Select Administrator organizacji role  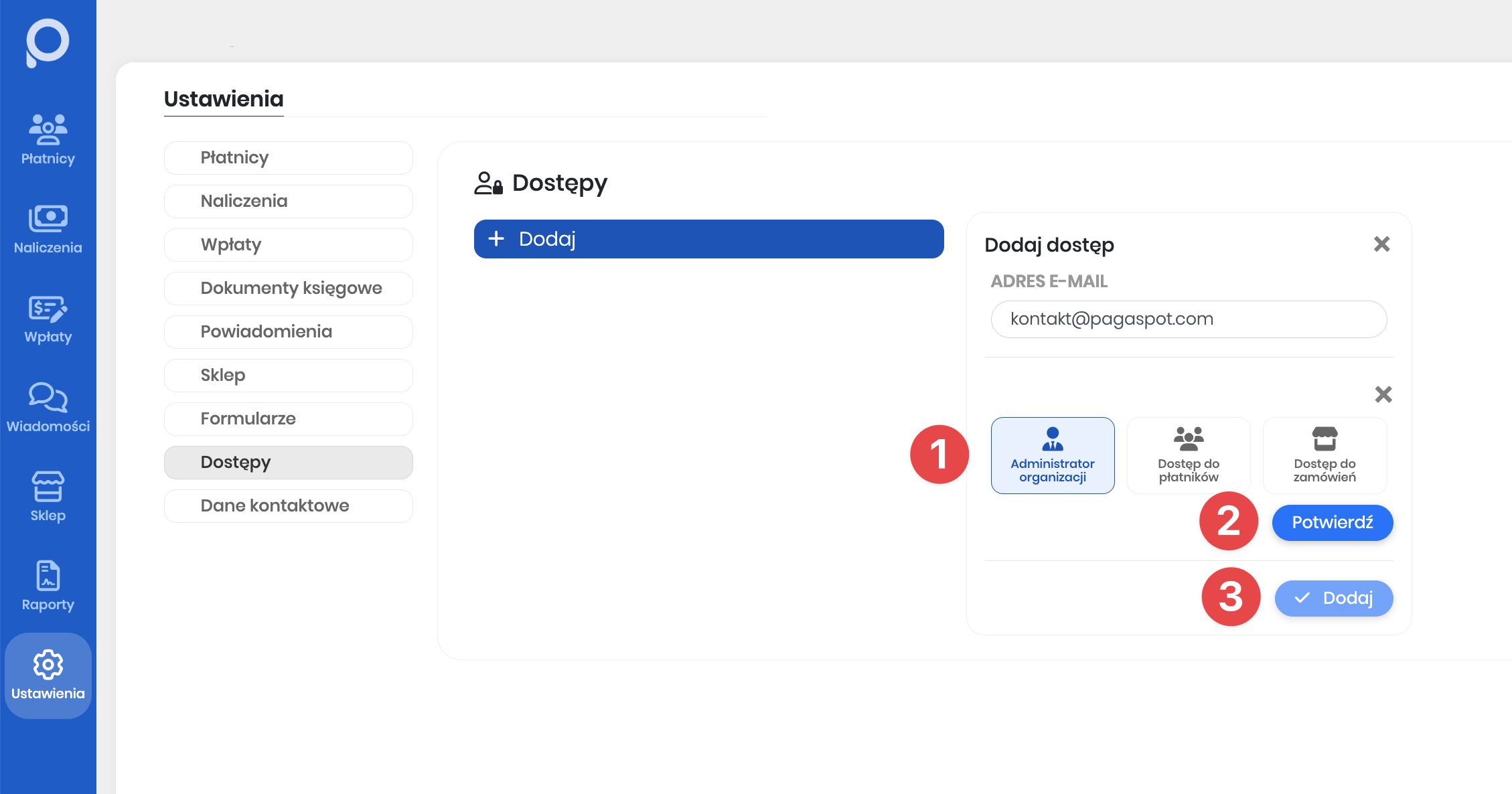tap(1052, 455)
